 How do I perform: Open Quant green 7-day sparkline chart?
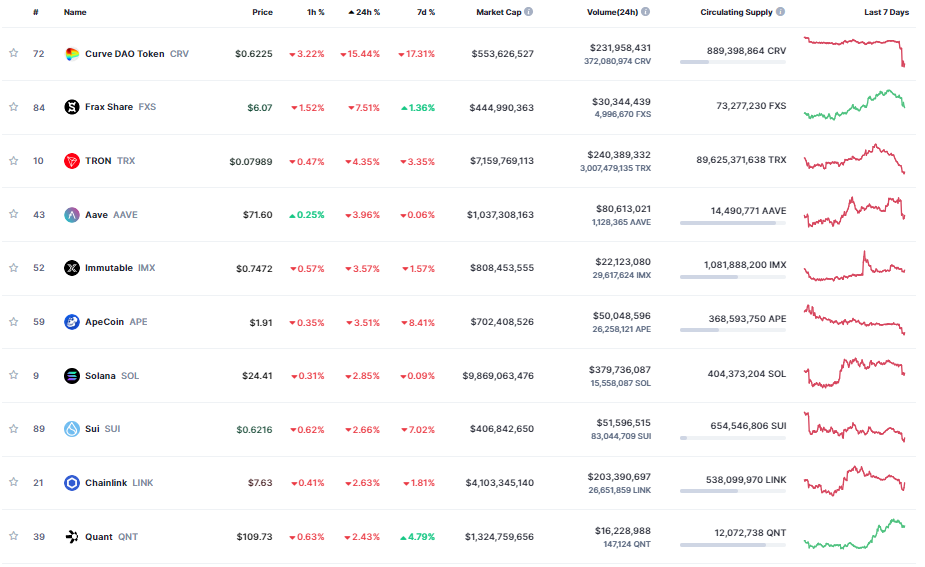854,534
